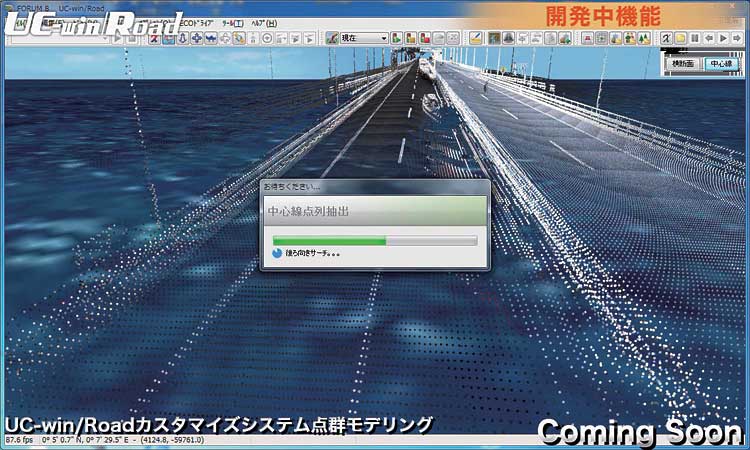
Task: Click the pencil edit icon in toolbar
Action: 475,38
